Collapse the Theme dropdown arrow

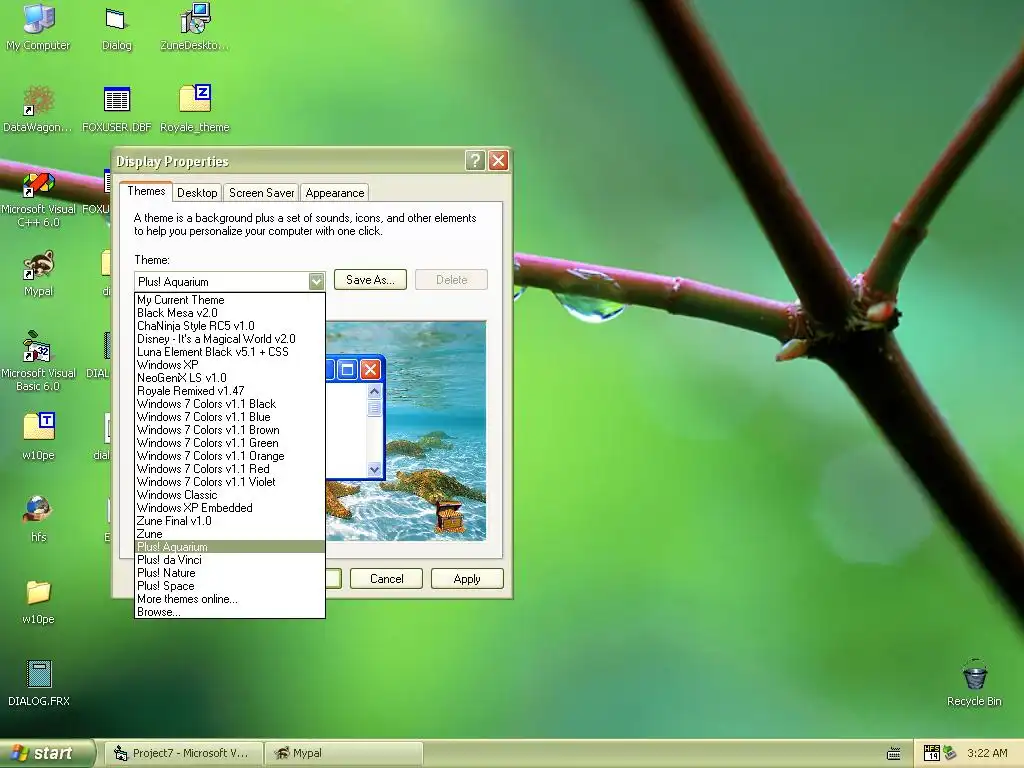coord(316,281)
